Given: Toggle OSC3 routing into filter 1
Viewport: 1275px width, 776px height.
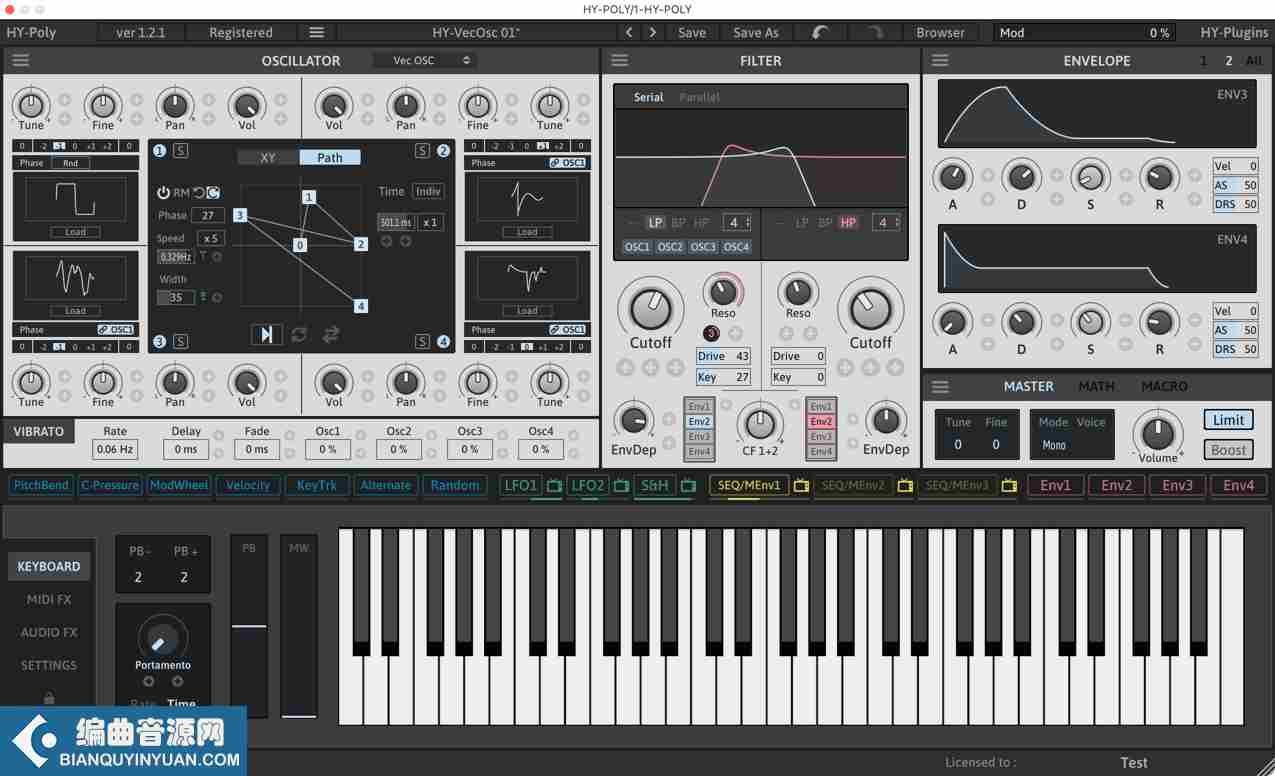Looking at the screenshot, I should click(703, 247).
